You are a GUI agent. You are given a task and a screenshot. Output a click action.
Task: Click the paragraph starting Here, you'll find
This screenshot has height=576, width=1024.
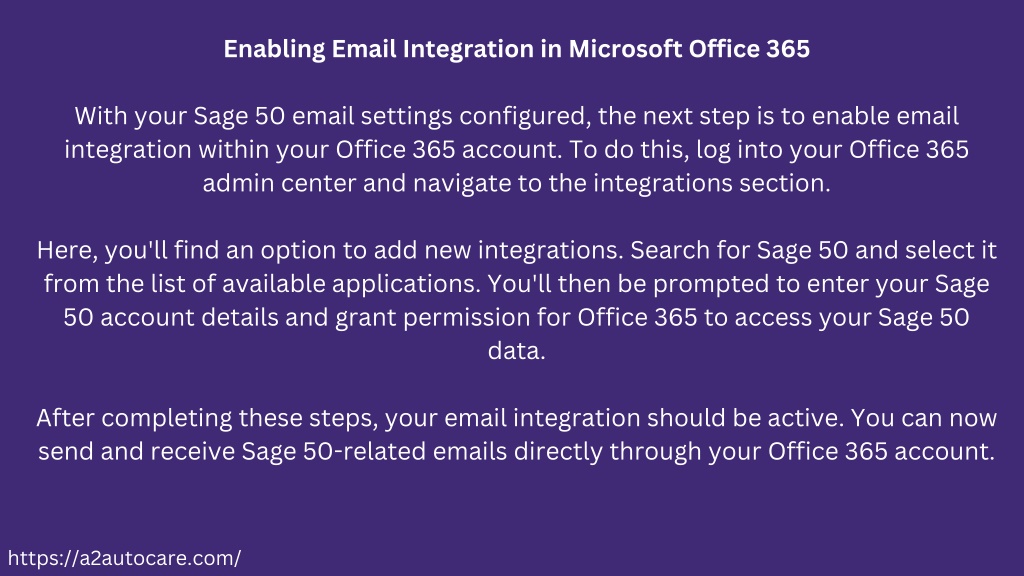click(x=517, y=300)
